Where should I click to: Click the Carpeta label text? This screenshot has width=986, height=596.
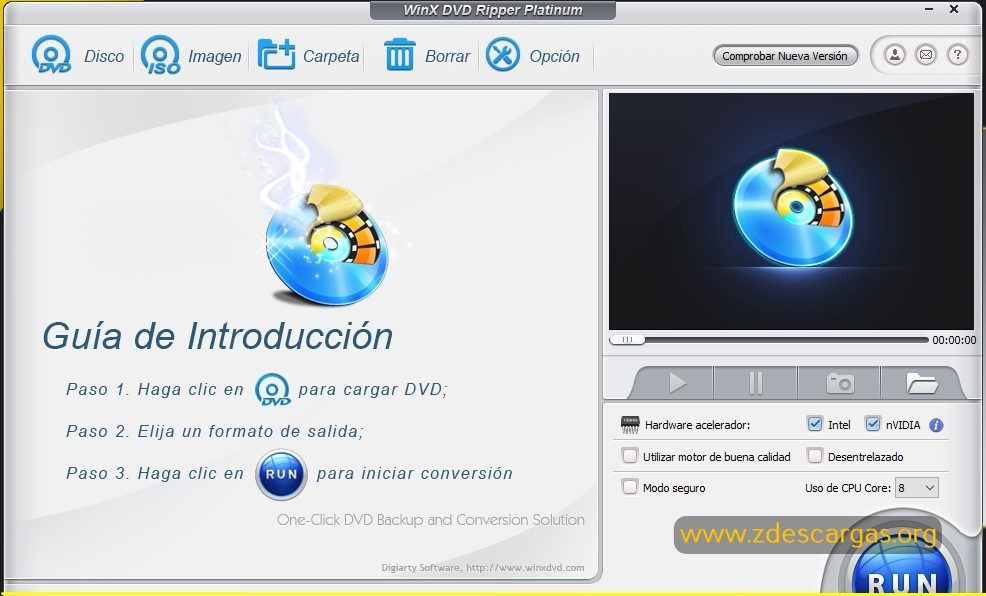(x=331, y=57)
